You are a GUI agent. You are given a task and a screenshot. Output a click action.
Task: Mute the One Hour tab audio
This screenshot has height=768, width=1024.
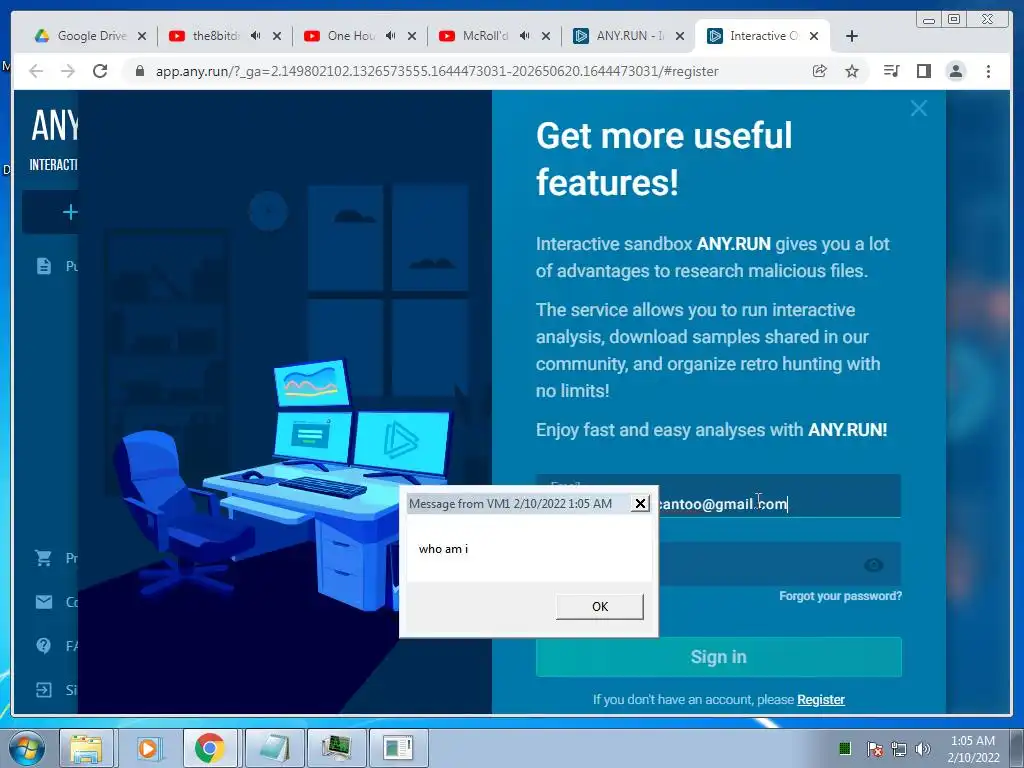(x=391, y=36)
